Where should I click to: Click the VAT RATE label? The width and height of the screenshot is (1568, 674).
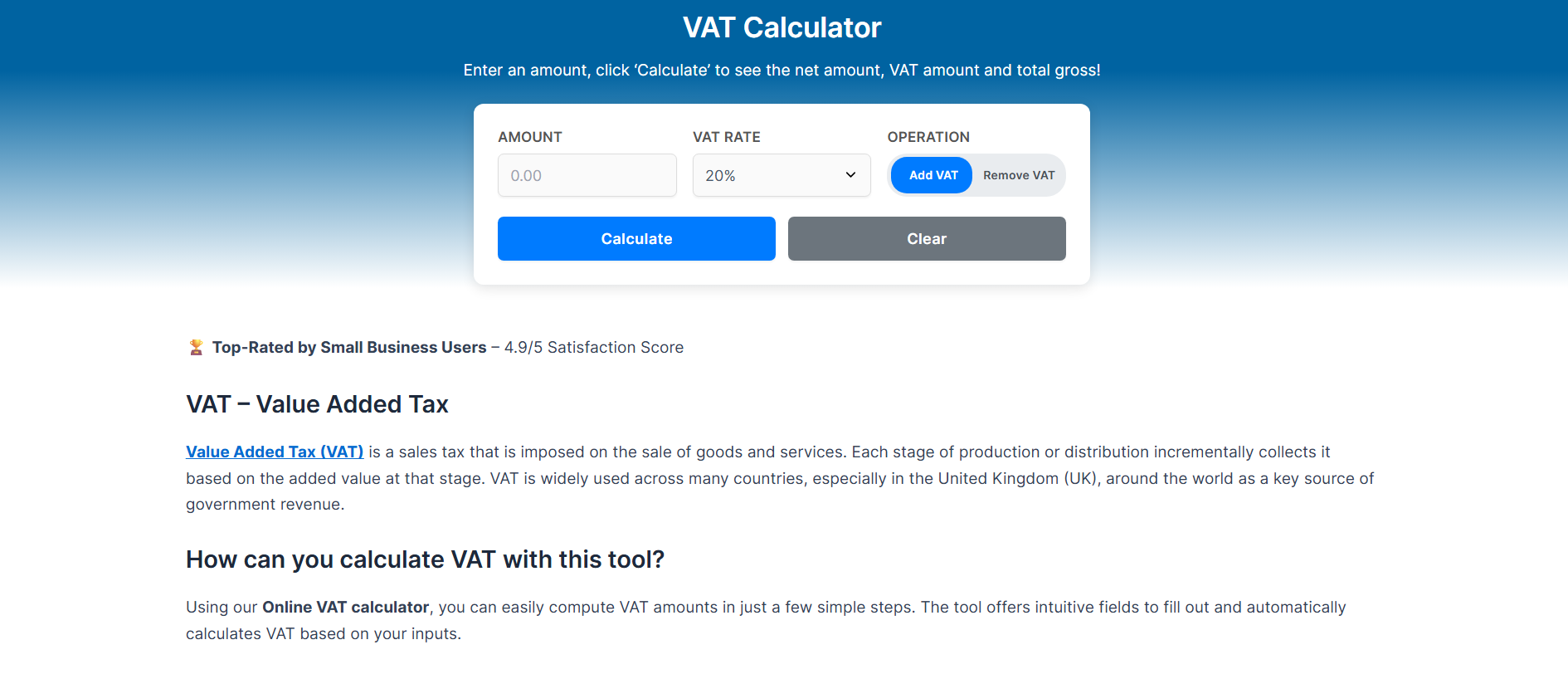[x=727, y=137]
